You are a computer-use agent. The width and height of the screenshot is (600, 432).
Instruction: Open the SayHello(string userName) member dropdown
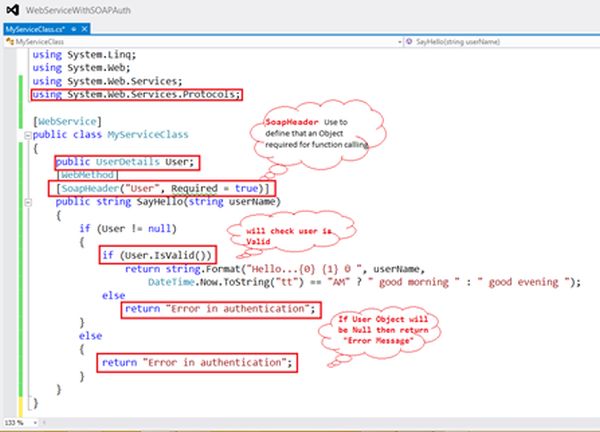click(502, 42)
